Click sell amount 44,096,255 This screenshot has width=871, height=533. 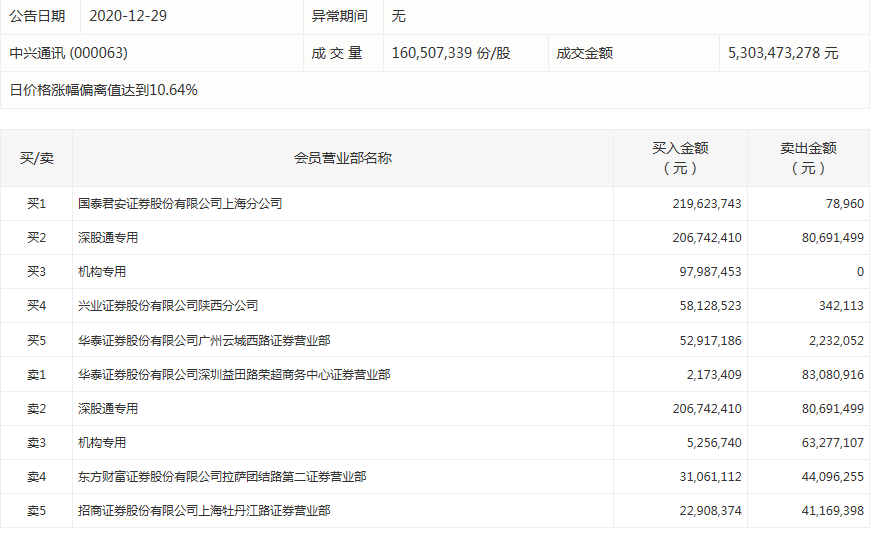(x=833, y=476)
